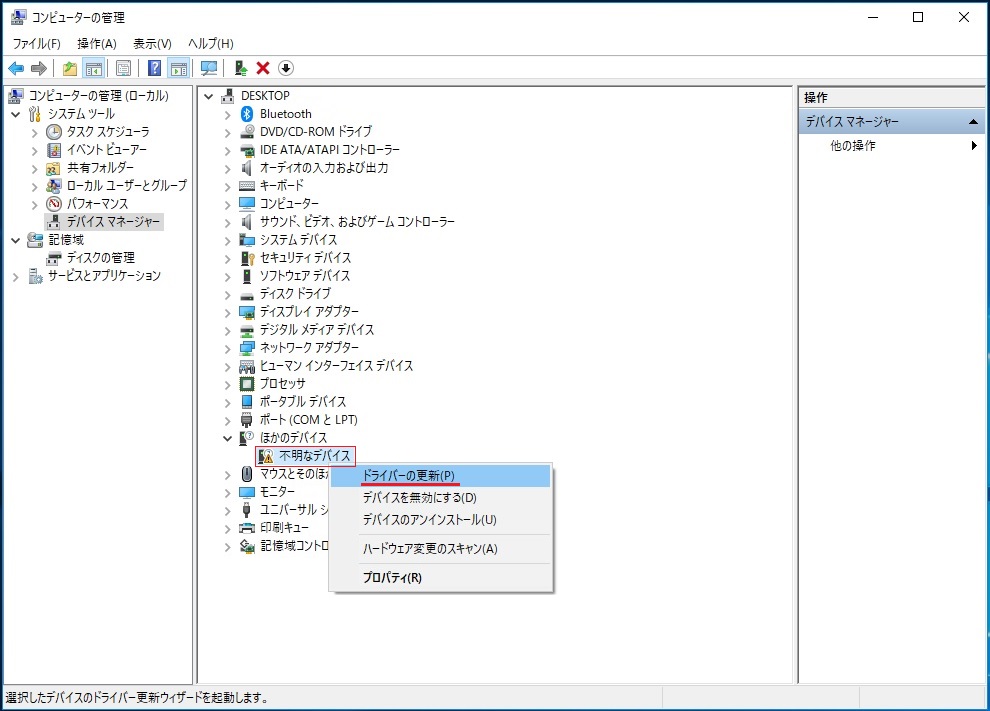Expand the ディスク ドライブ chevron
Image resolution: width=990 pixels, height=711 pixels.
pos(227,295)
